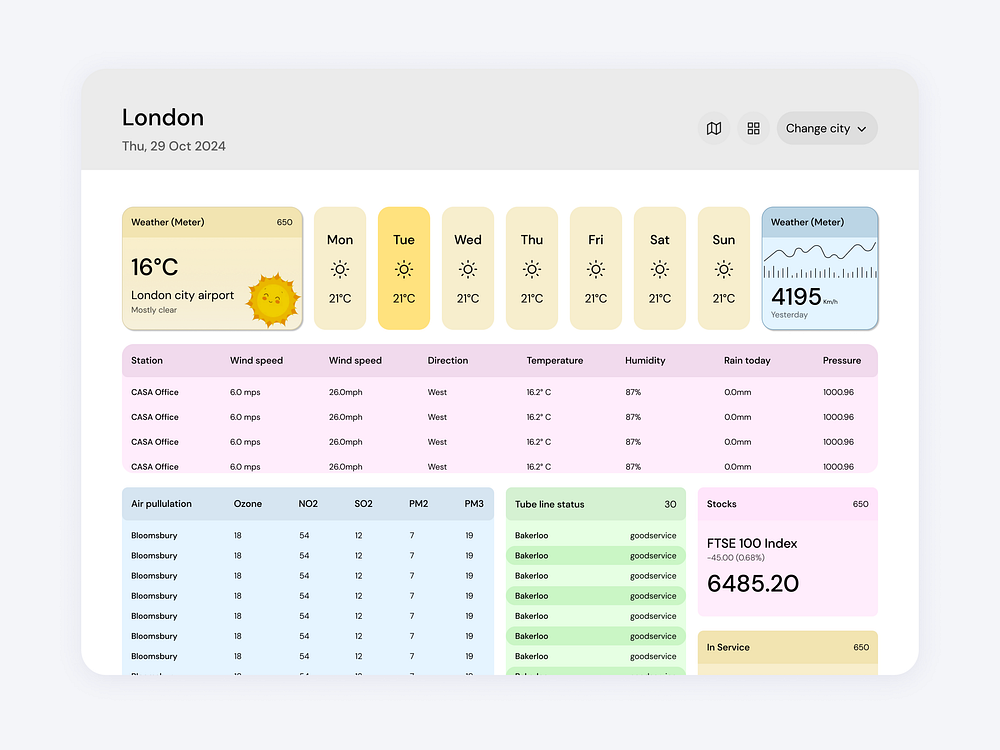Click the goodservice label for Bakerloo
The height and width of the screenshot is (750, 1000).
point(653,535)
